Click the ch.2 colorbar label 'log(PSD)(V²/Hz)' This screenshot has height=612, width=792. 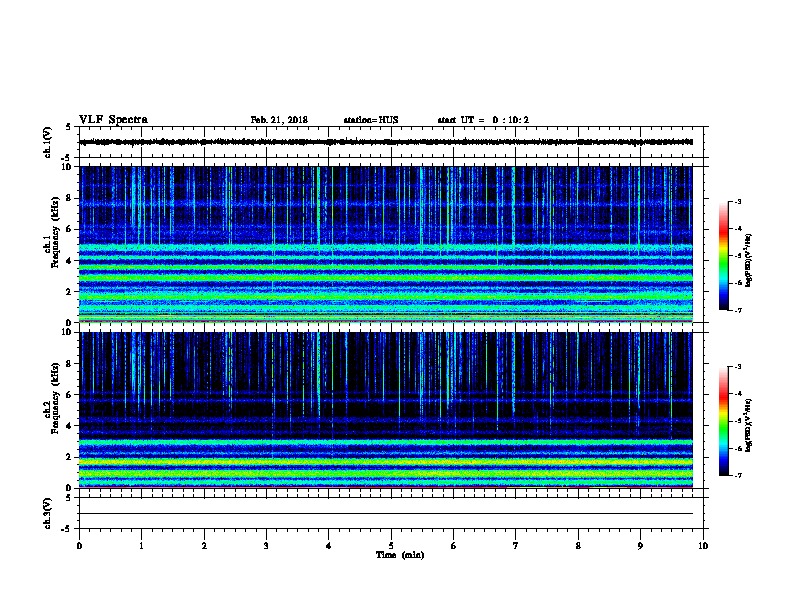[x=749, y=426]
